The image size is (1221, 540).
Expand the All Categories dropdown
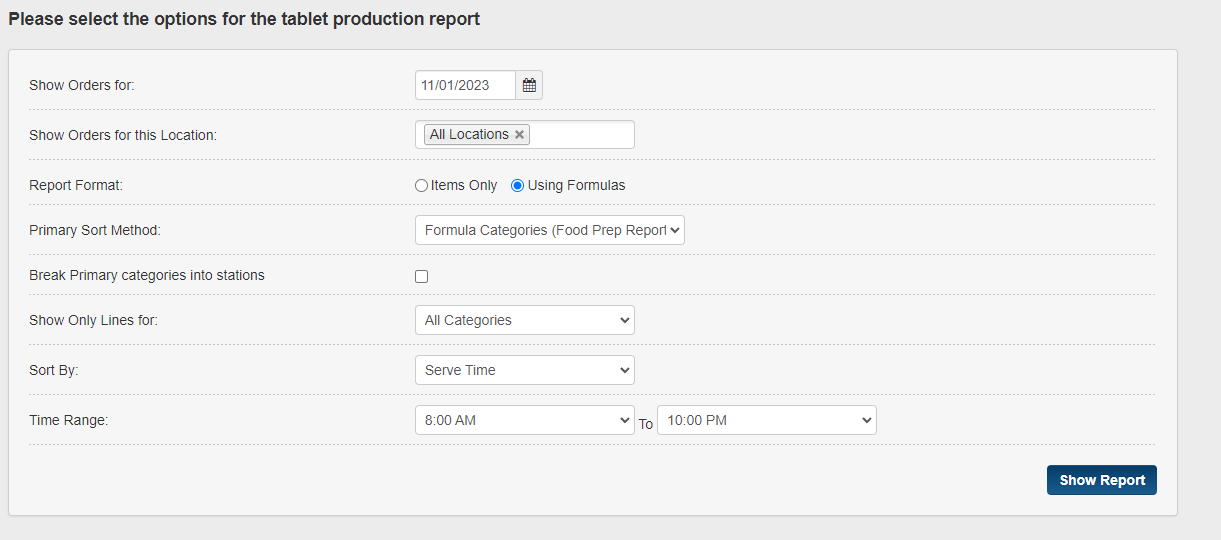tap(524, 320)
